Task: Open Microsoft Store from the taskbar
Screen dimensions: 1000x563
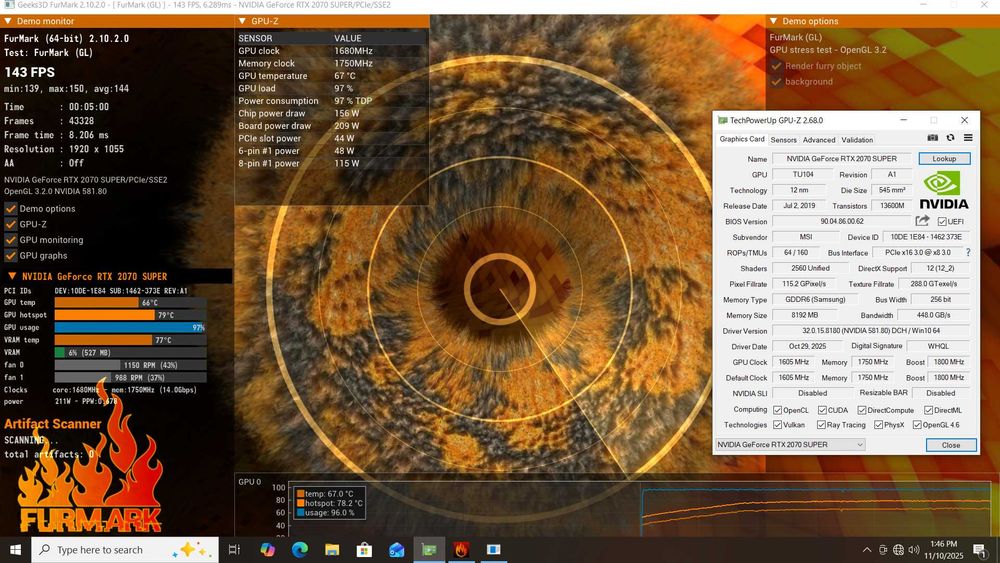Action: pos(364,550)
